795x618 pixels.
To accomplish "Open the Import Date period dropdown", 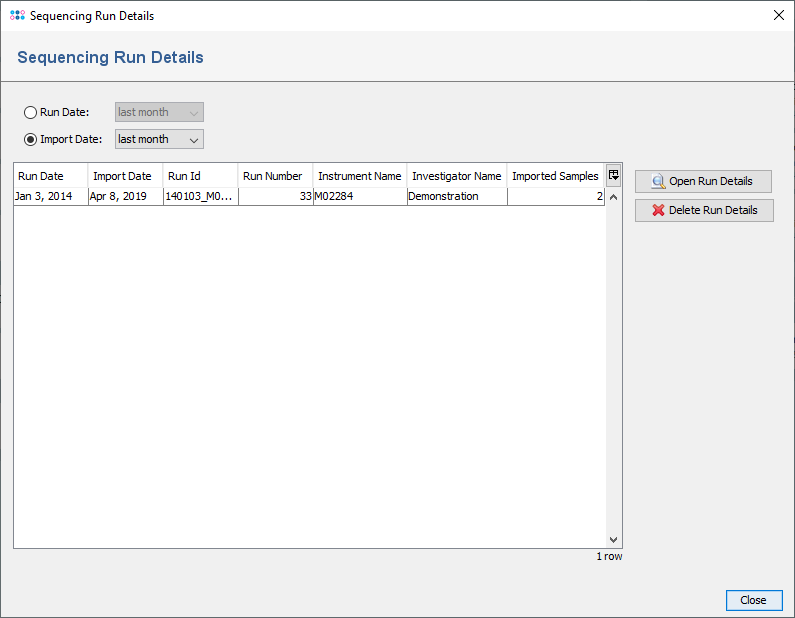I will [159, 139].
